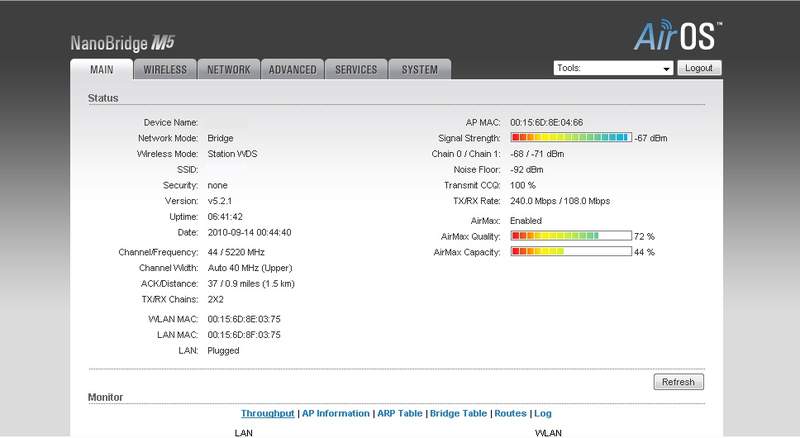Select the SERVICES tab
Screen dimensions: 800x438
tap(356, 69)
